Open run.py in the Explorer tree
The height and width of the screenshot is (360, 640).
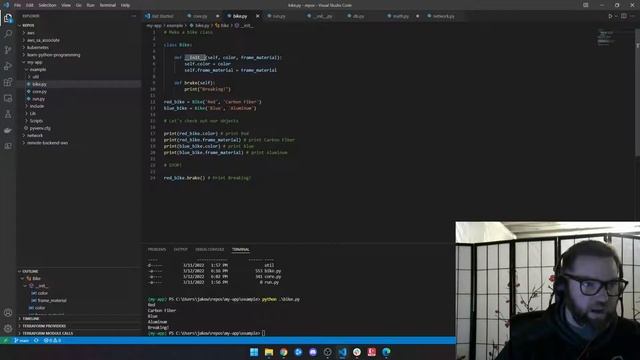click(x=38, y=99)
